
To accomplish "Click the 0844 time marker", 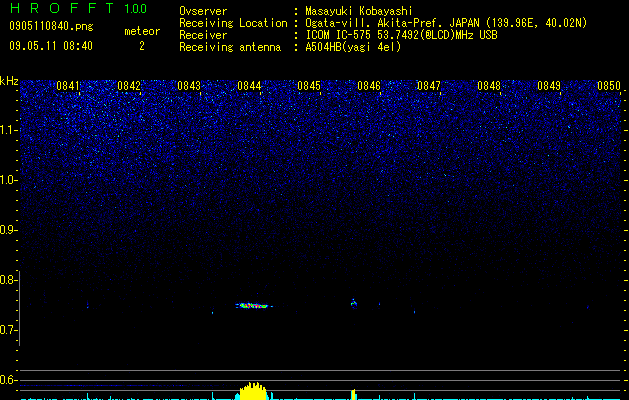I will tap(249, 86).
